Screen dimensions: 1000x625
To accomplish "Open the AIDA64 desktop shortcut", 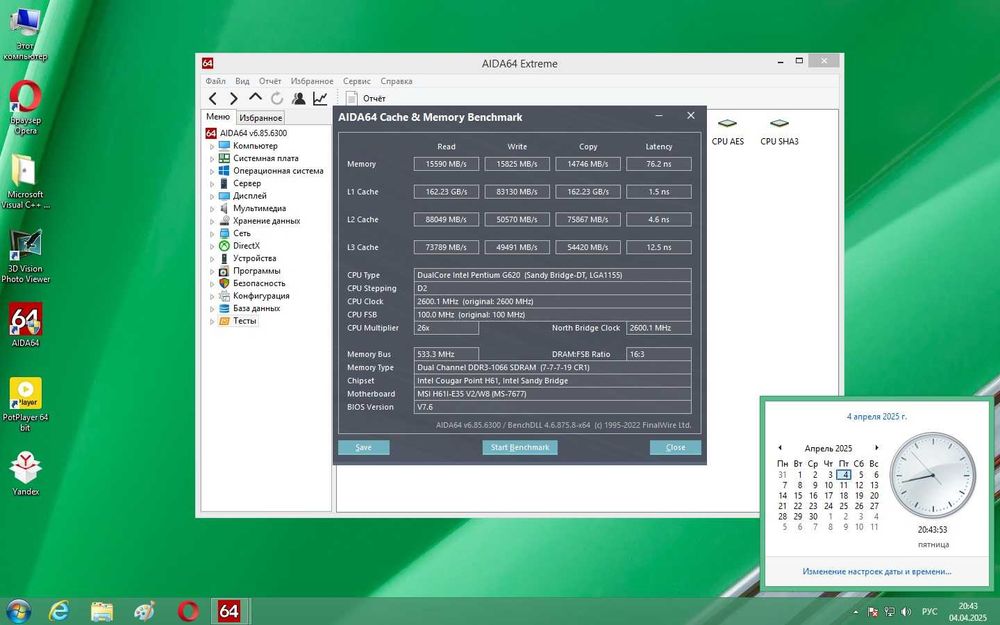I will pyautogui.click(x=26, y=325).
